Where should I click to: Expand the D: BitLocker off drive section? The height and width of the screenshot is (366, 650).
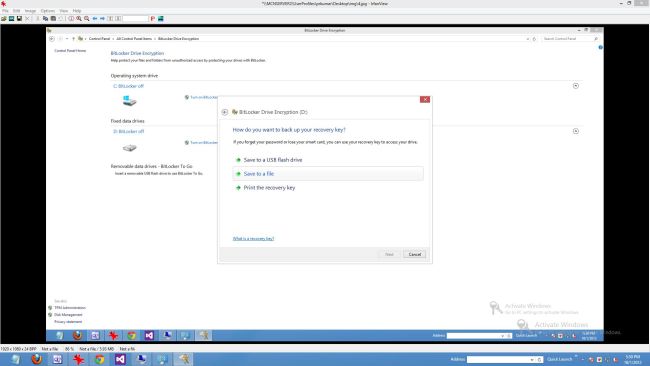pos(576,131)
